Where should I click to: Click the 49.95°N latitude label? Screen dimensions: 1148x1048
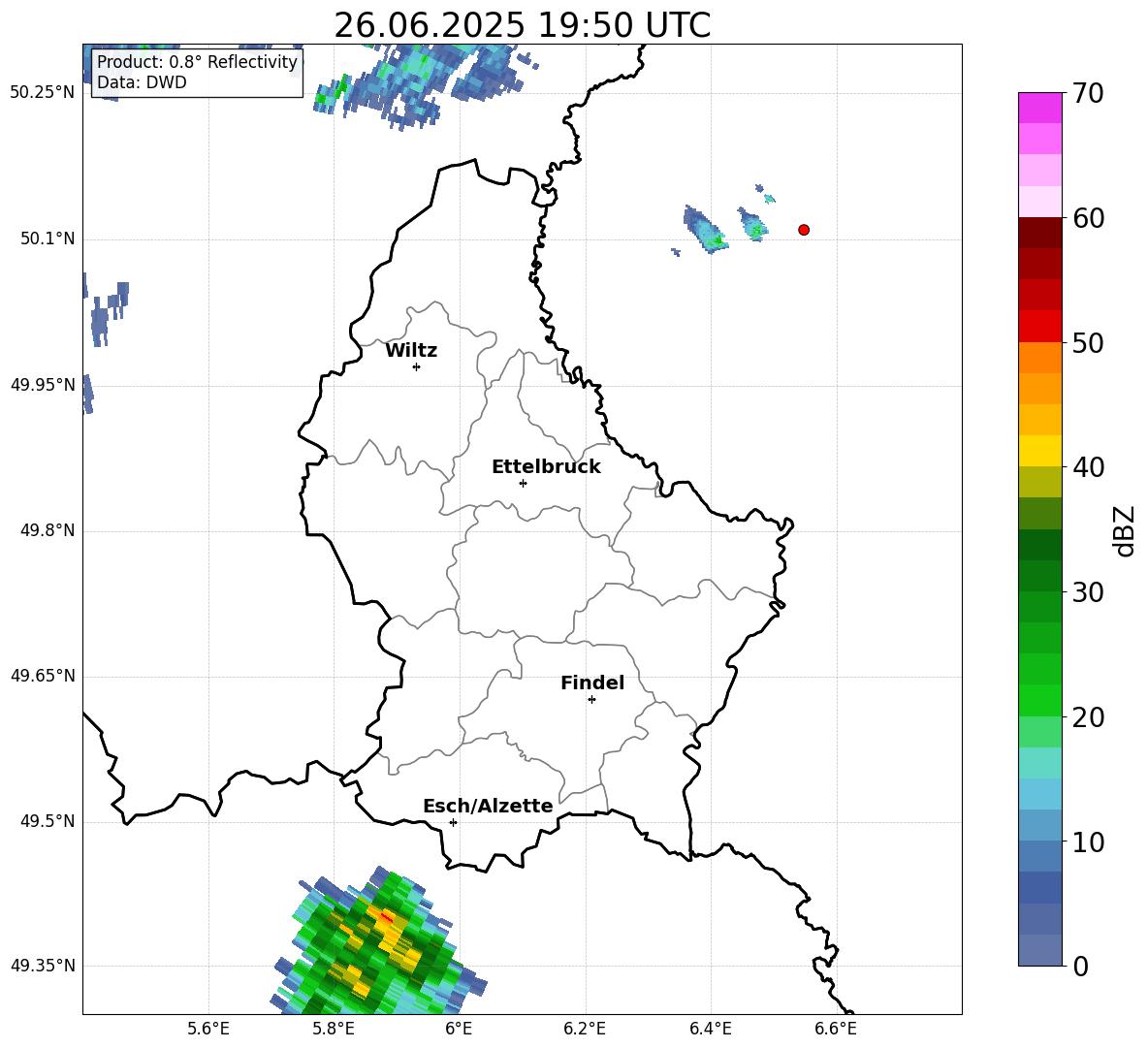(43, 385)
